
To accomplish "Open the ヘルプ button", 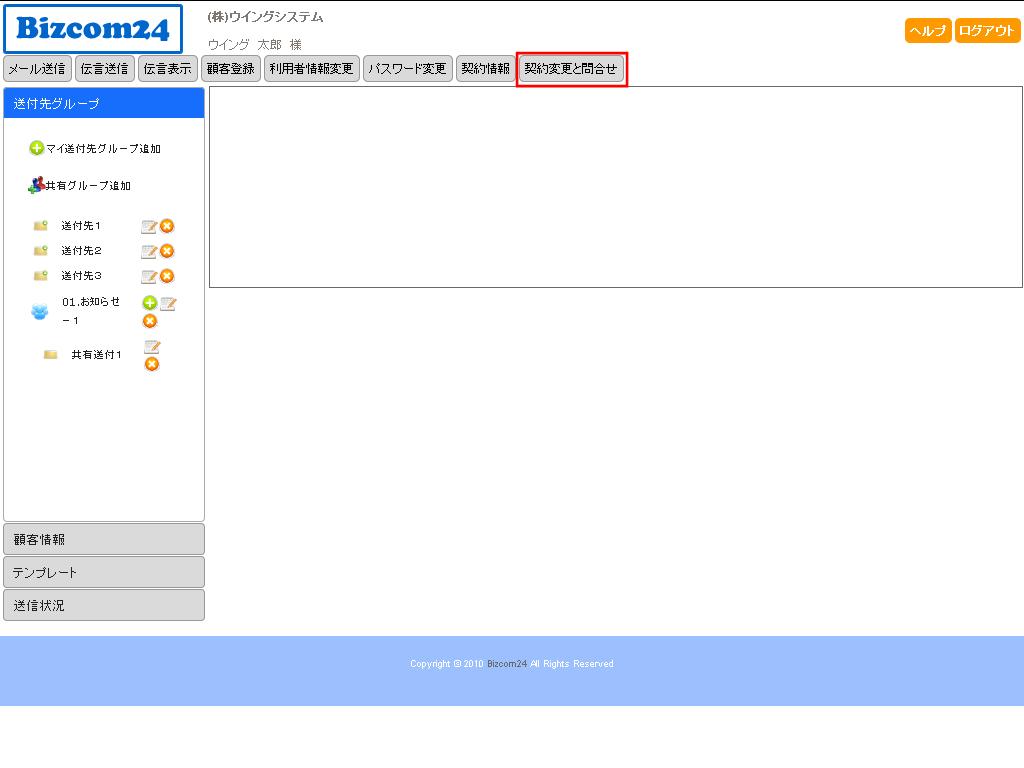I will click(x=927, y=31).
